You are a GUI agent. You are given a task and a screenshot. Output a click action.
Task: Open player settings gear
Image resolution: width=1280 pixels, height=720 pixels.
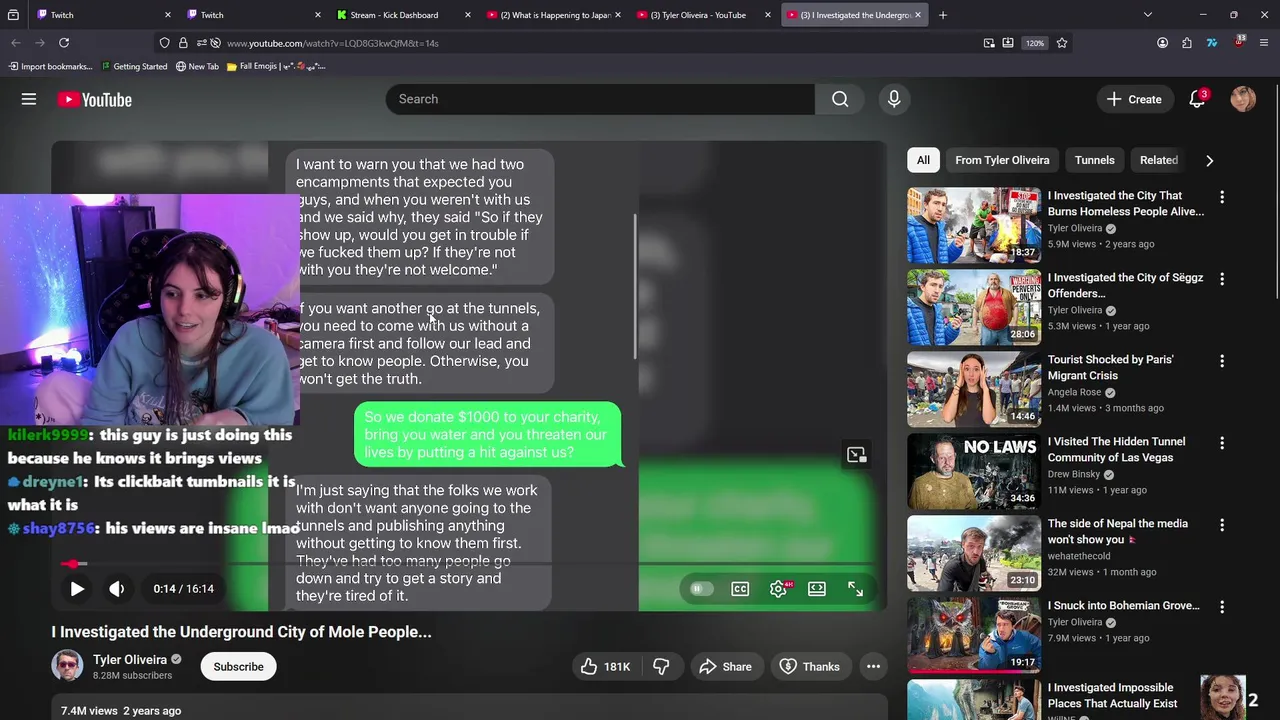pyautogui.click(x=778, y=589)
